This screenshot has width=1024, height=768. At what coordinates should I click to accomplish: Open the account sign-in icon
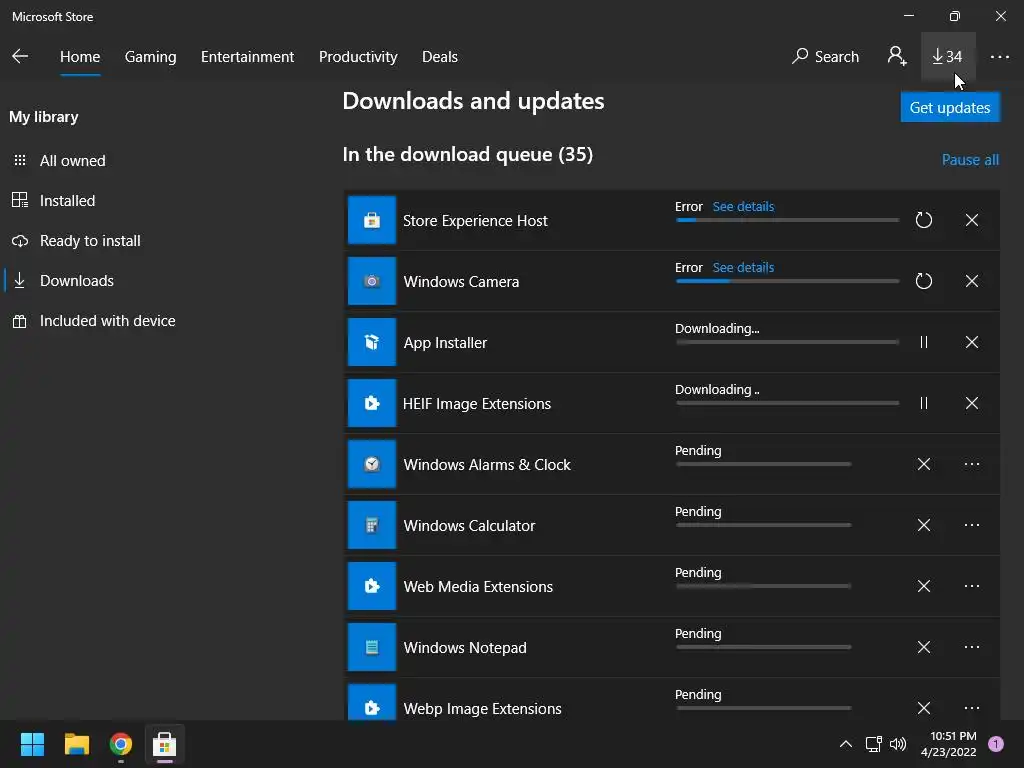[x=897, y=56]
